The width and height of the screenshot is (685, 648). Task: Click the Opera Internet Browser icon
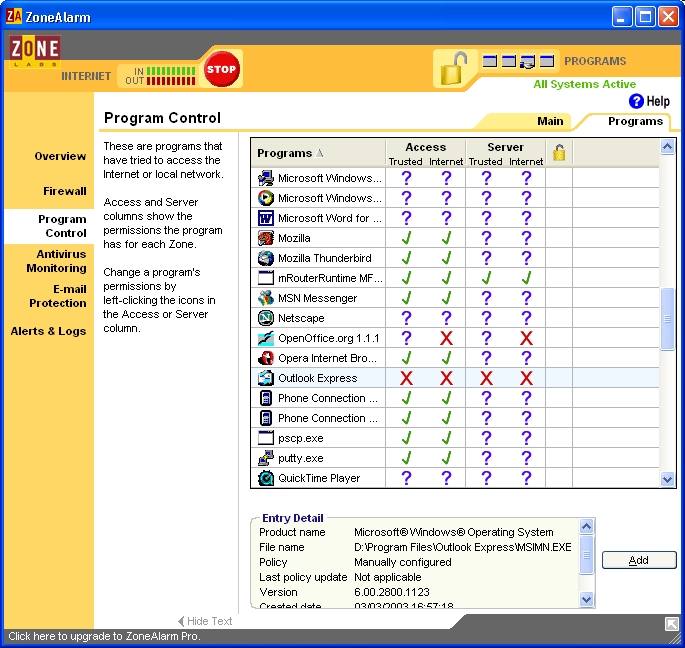[266, 358]
